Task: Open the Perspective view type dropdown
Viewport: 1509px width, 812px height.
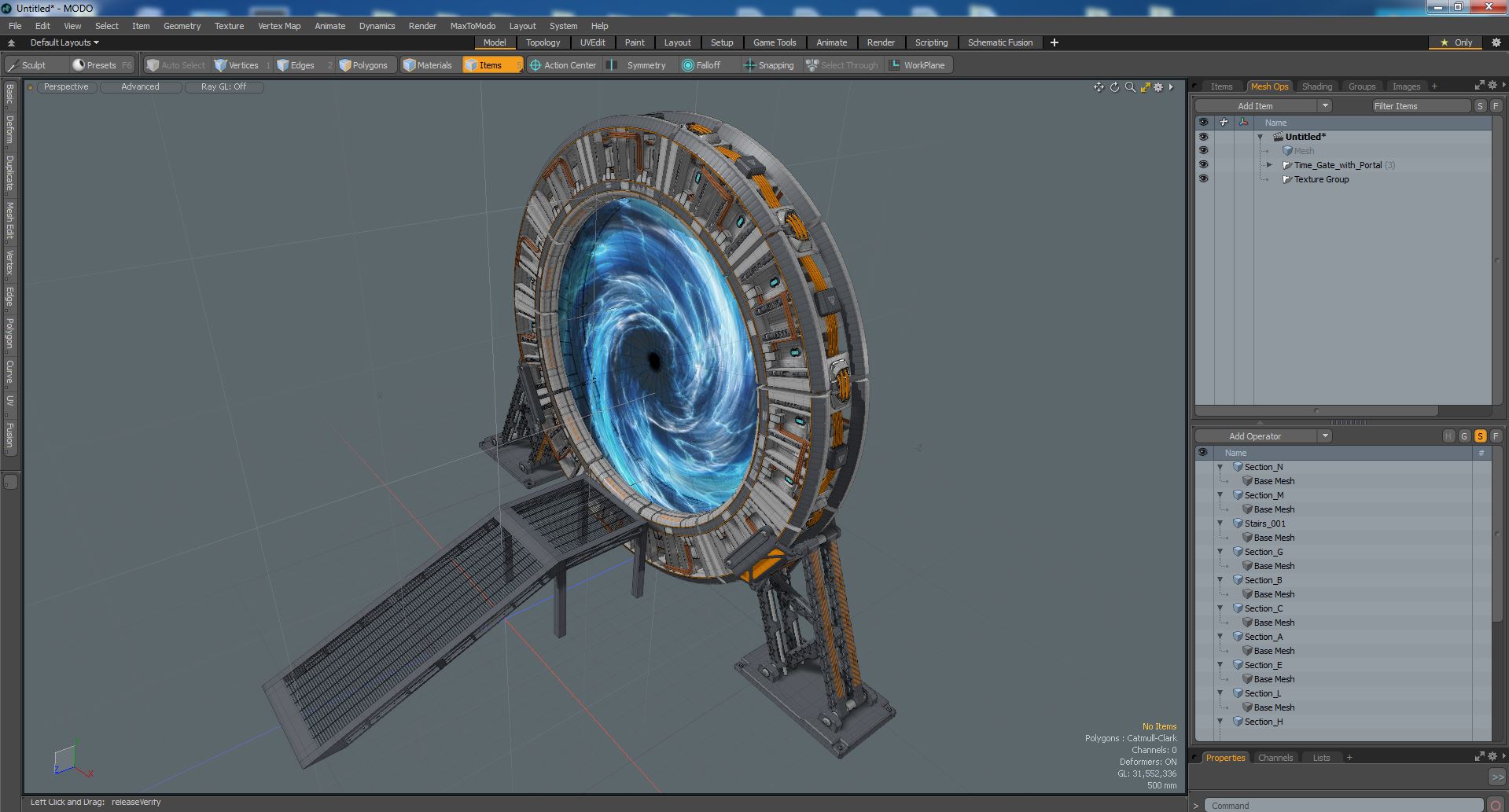Action: [66, 87]
